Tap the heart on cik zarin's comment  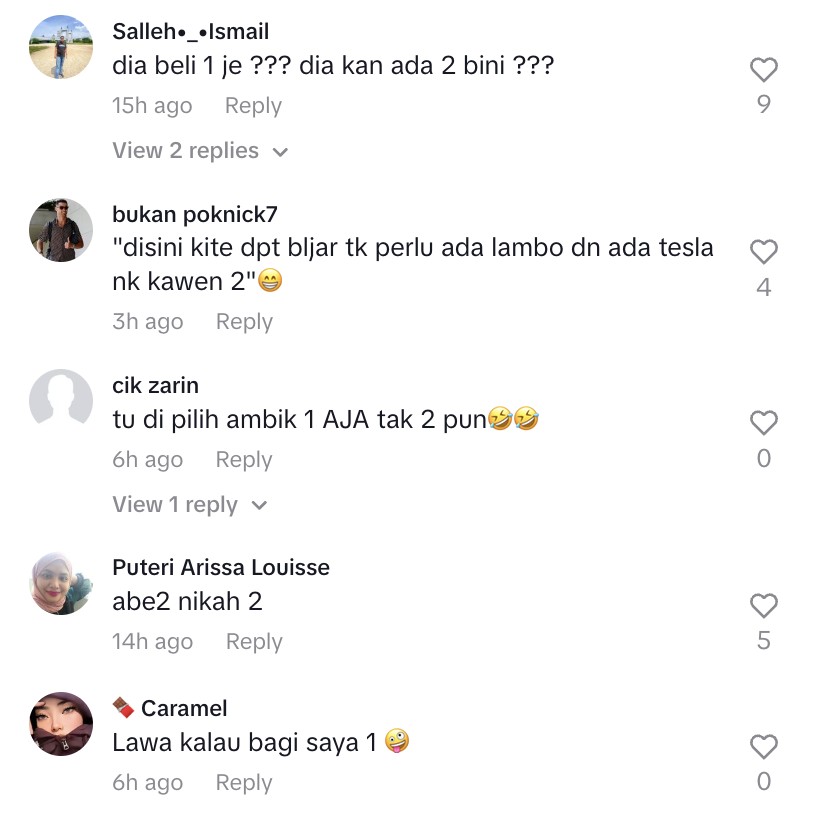(x=763, y=423)
